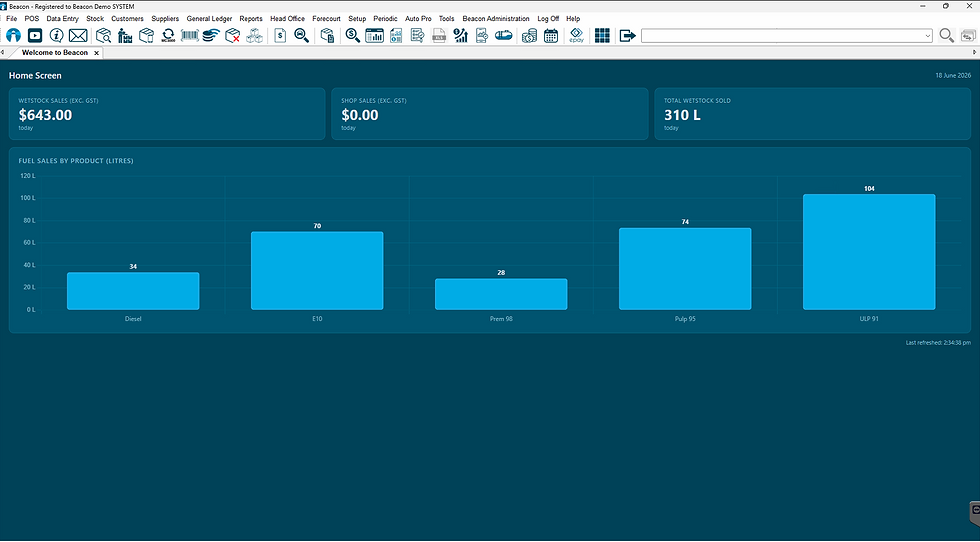Click the barcode toolbar icon
The height and width of the screenshot is (542, 980).
[x=189, y=36]
